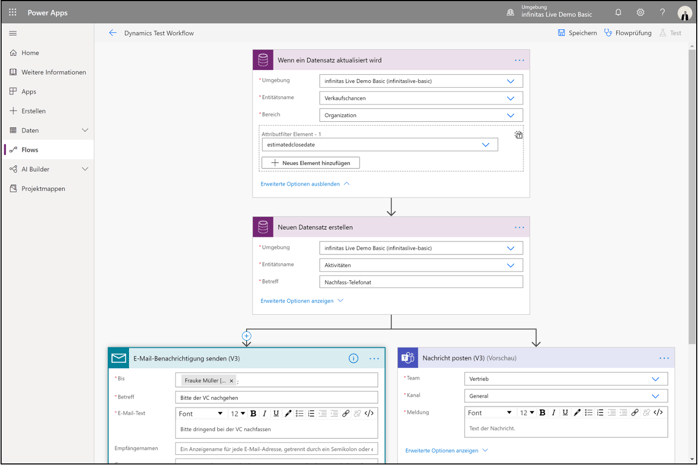Expand the AI Builder navigation group
Screen dimensions: 700x471
[85, 169]
